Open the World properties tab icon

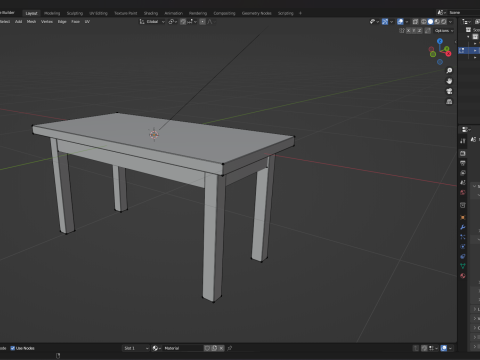pos(463,192)
